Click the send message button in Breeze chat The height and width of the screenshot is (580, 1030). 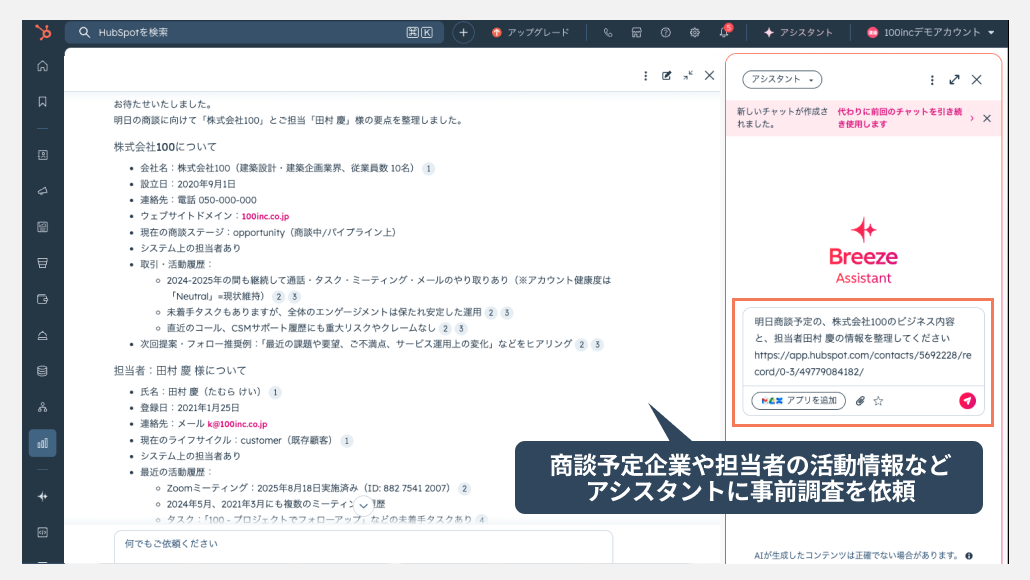[966, 400]
